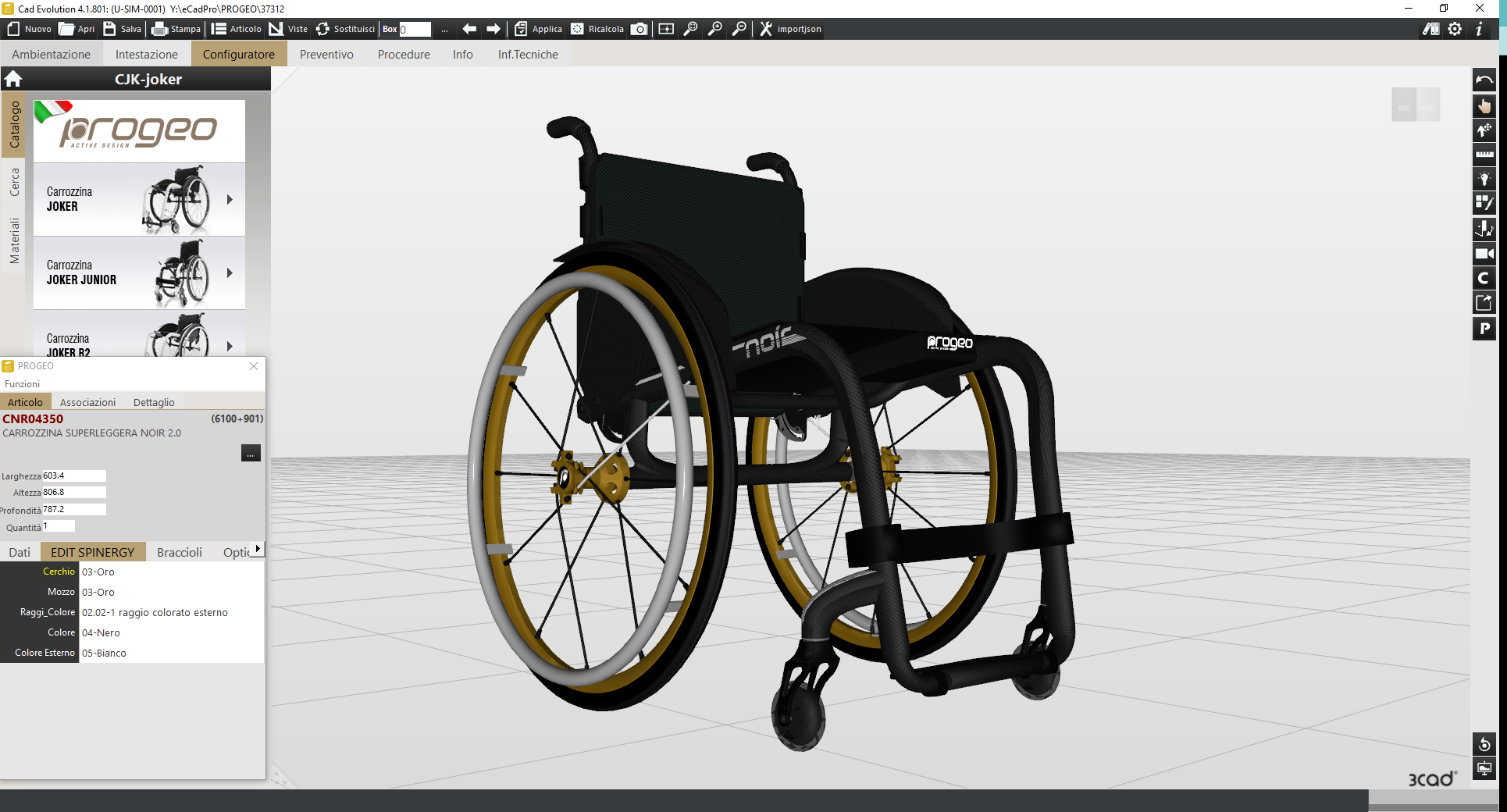
Task: Expand the Carrozzina JOKER JUNIOR arrow
Action: click(x=230, y=273)
